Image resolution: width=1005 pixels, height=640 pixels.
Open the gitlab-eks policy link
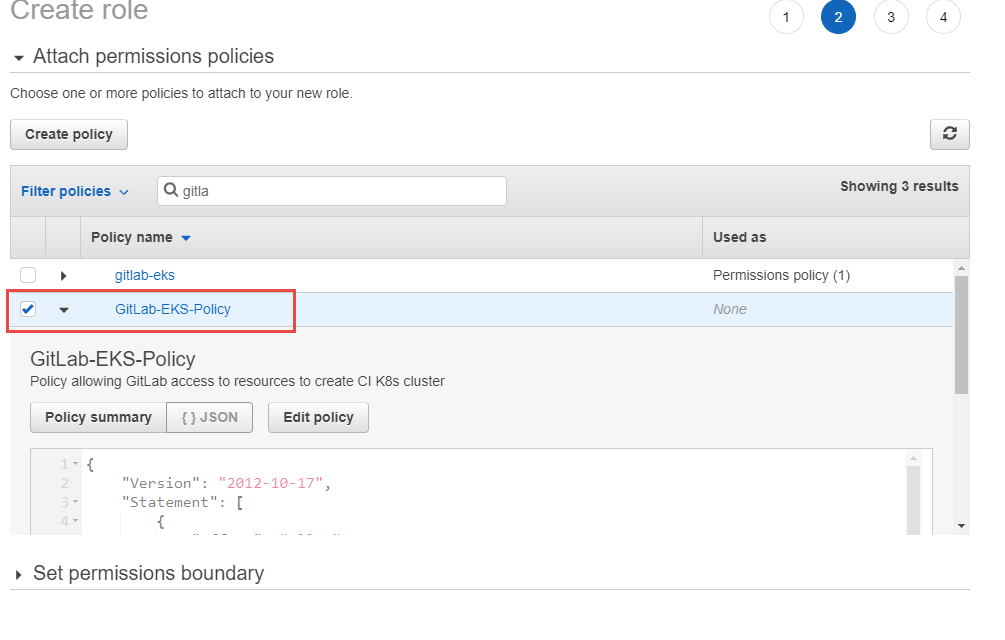click(145, 275)
